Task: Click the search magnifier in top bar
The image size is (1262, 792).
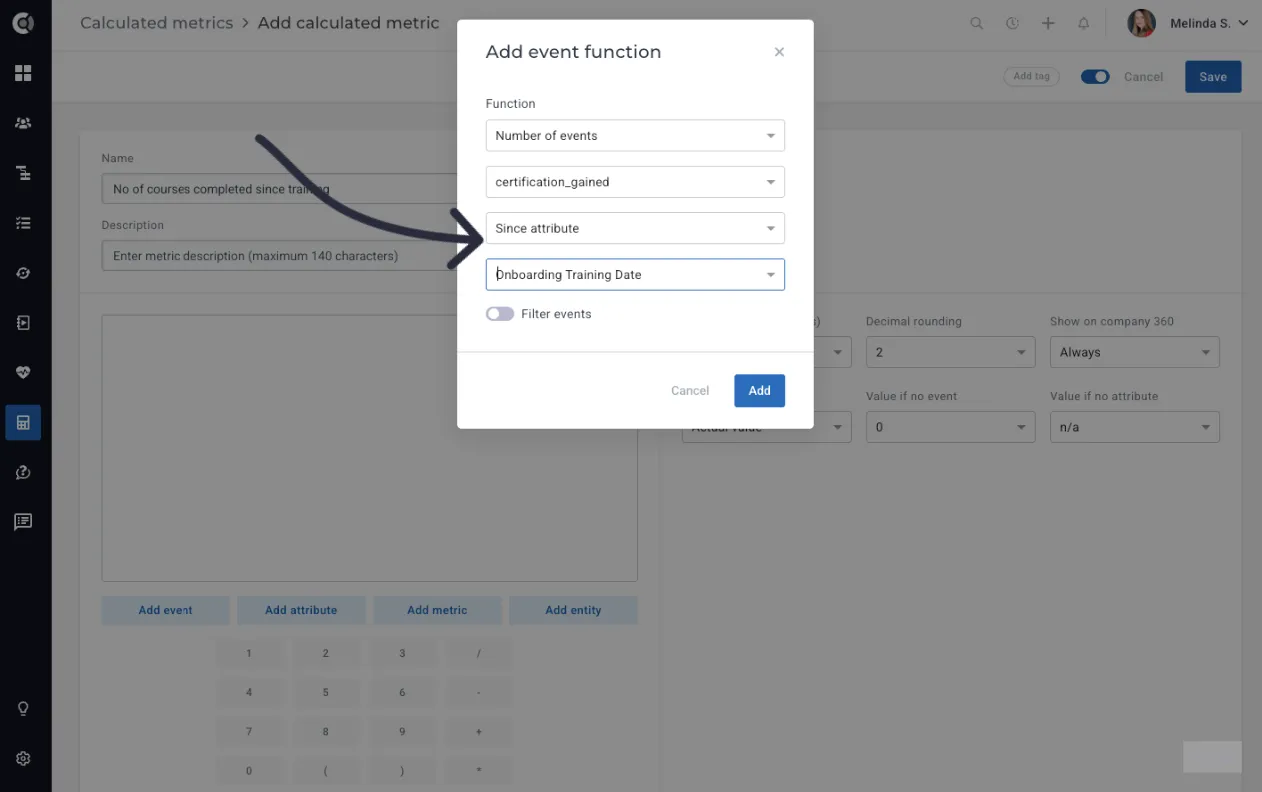Action: [x=977, y=23]
